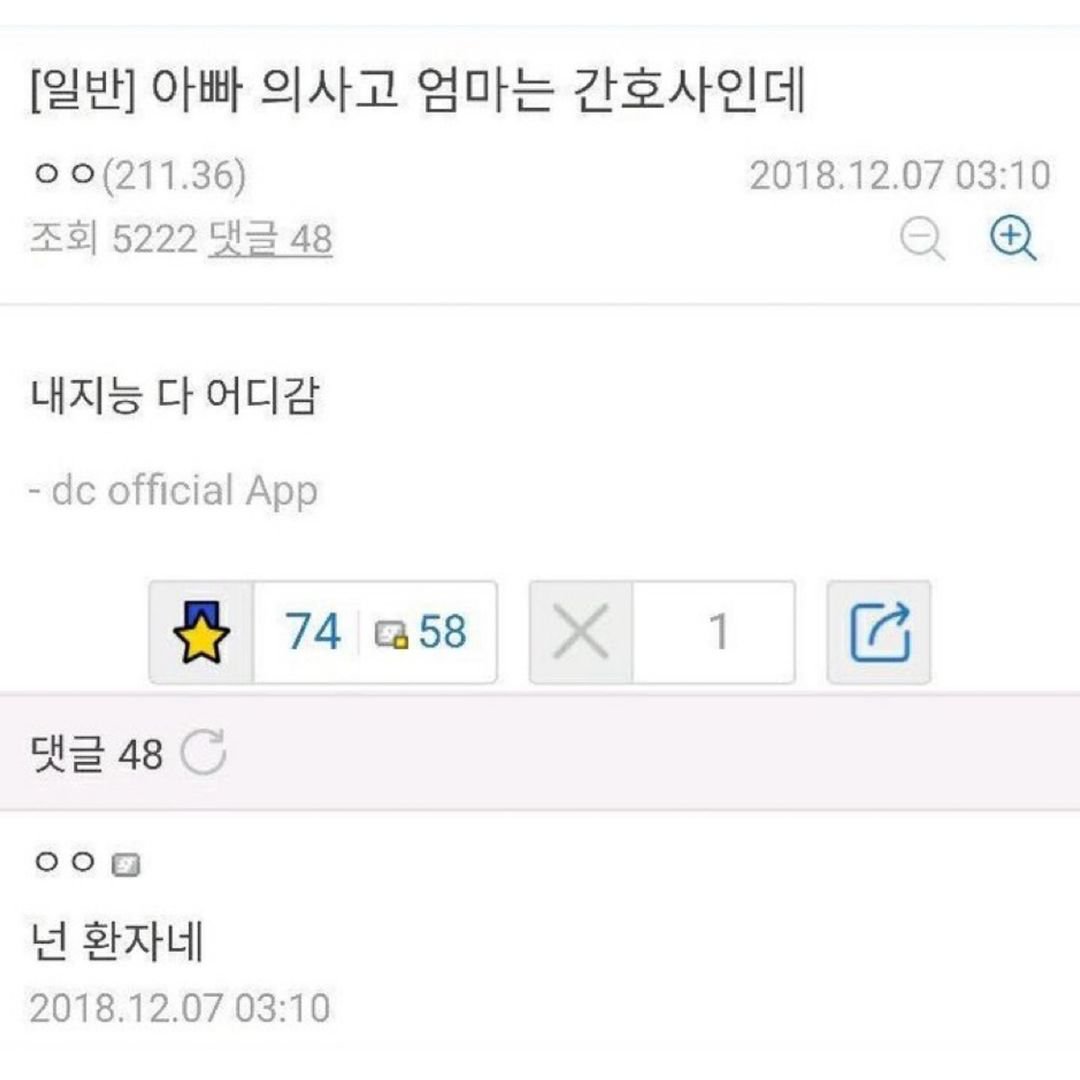The width and height of the screenshot is (1080, 1080).
Task: Downvote the post with the X icon
Action: pyautogui.click(x=581, y=632)
